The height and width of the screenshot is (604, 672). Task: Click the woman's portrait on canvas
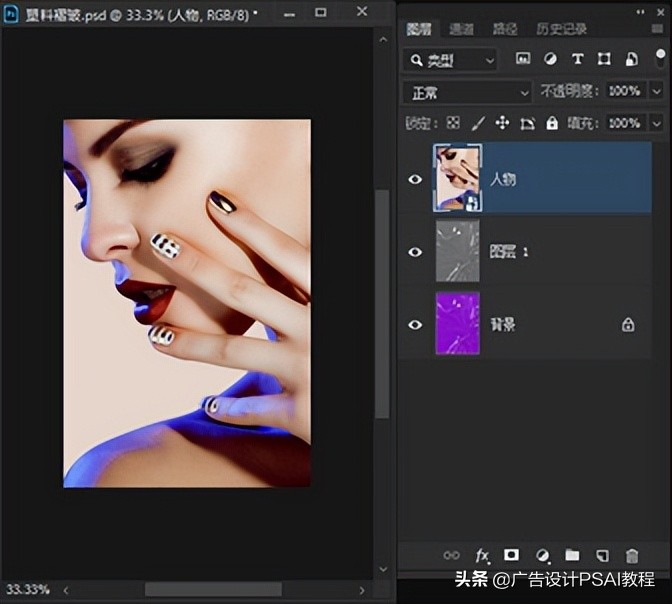point(187,304)
